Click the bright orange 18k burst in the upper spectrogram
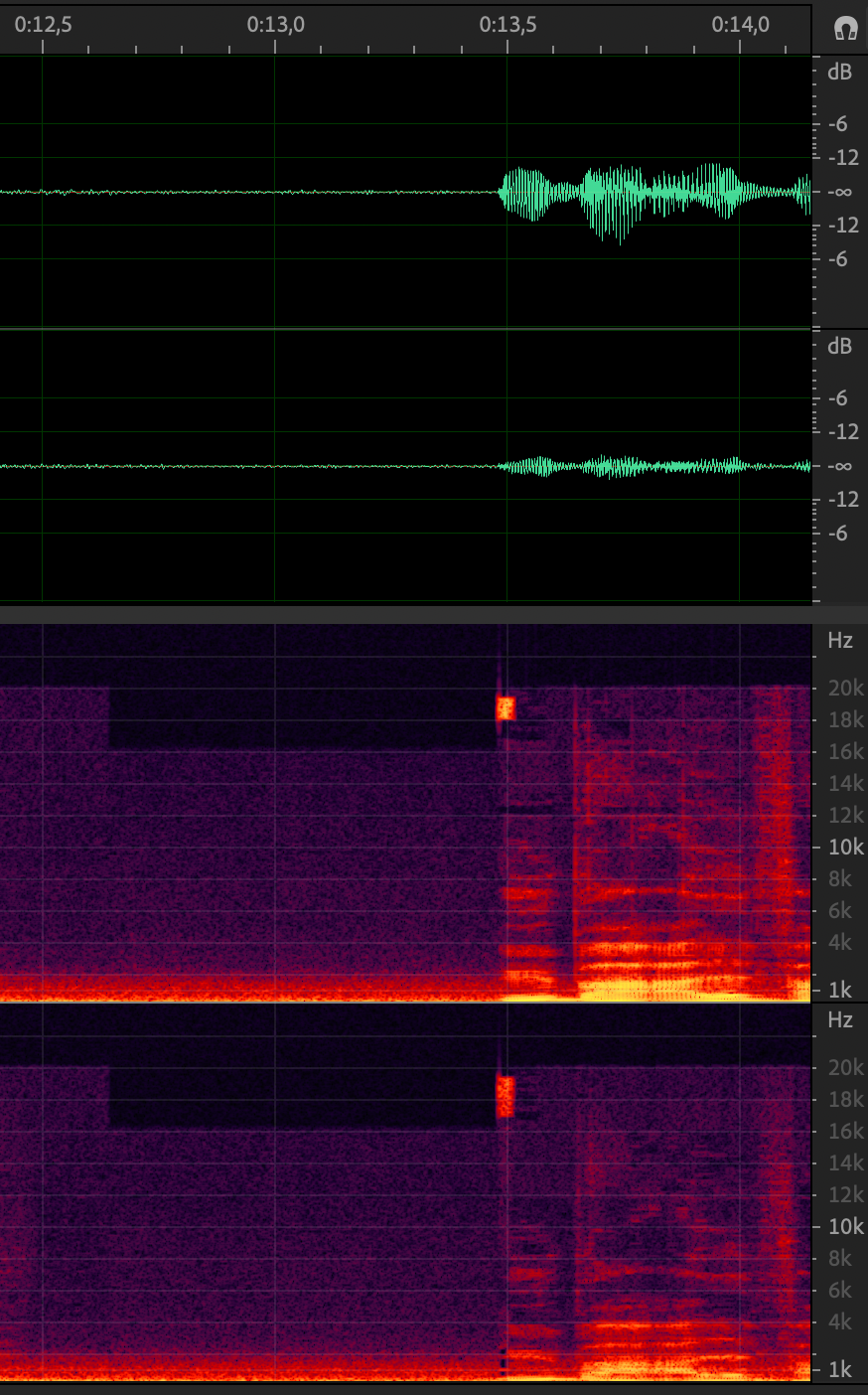 (x=506, y=707)
